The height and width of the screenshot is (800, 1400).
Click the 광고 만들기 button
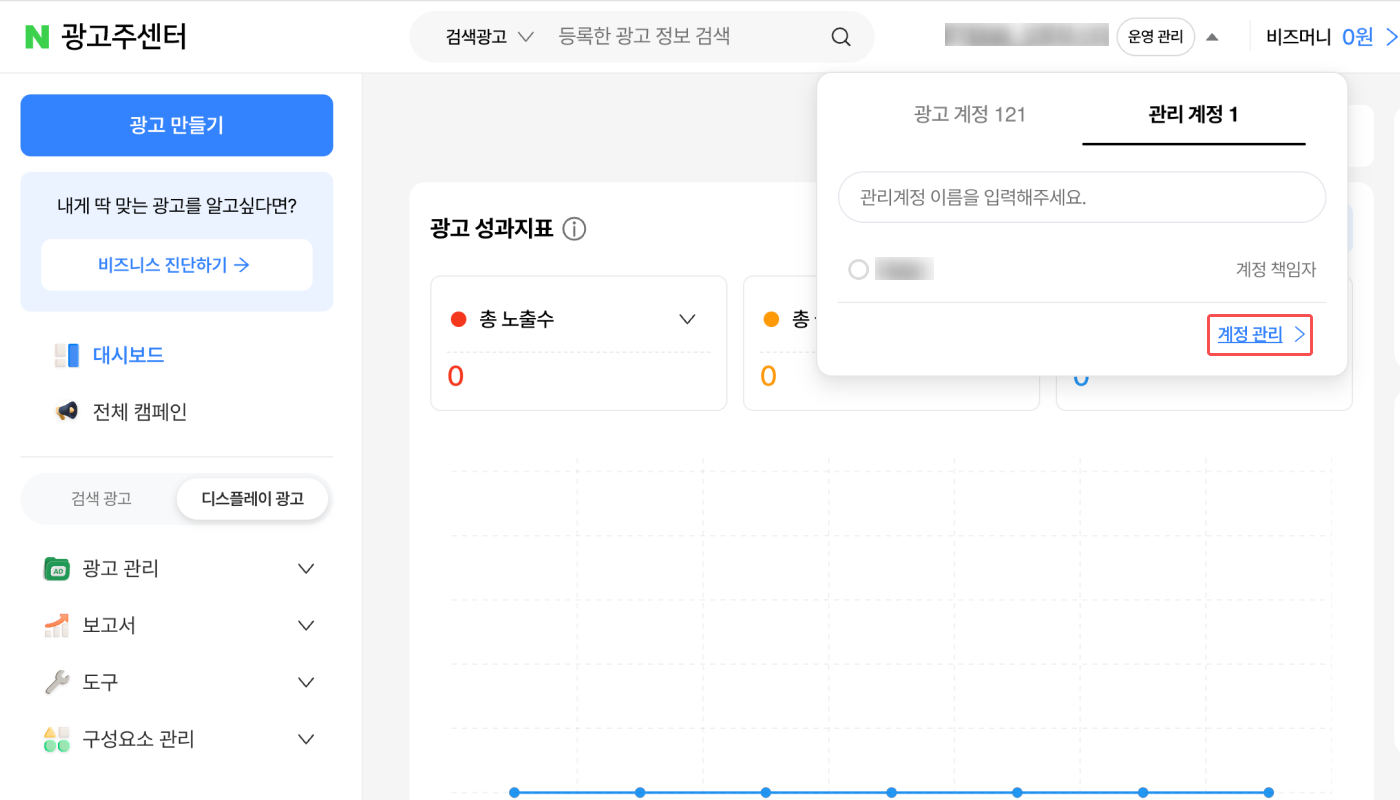(177, 125)
